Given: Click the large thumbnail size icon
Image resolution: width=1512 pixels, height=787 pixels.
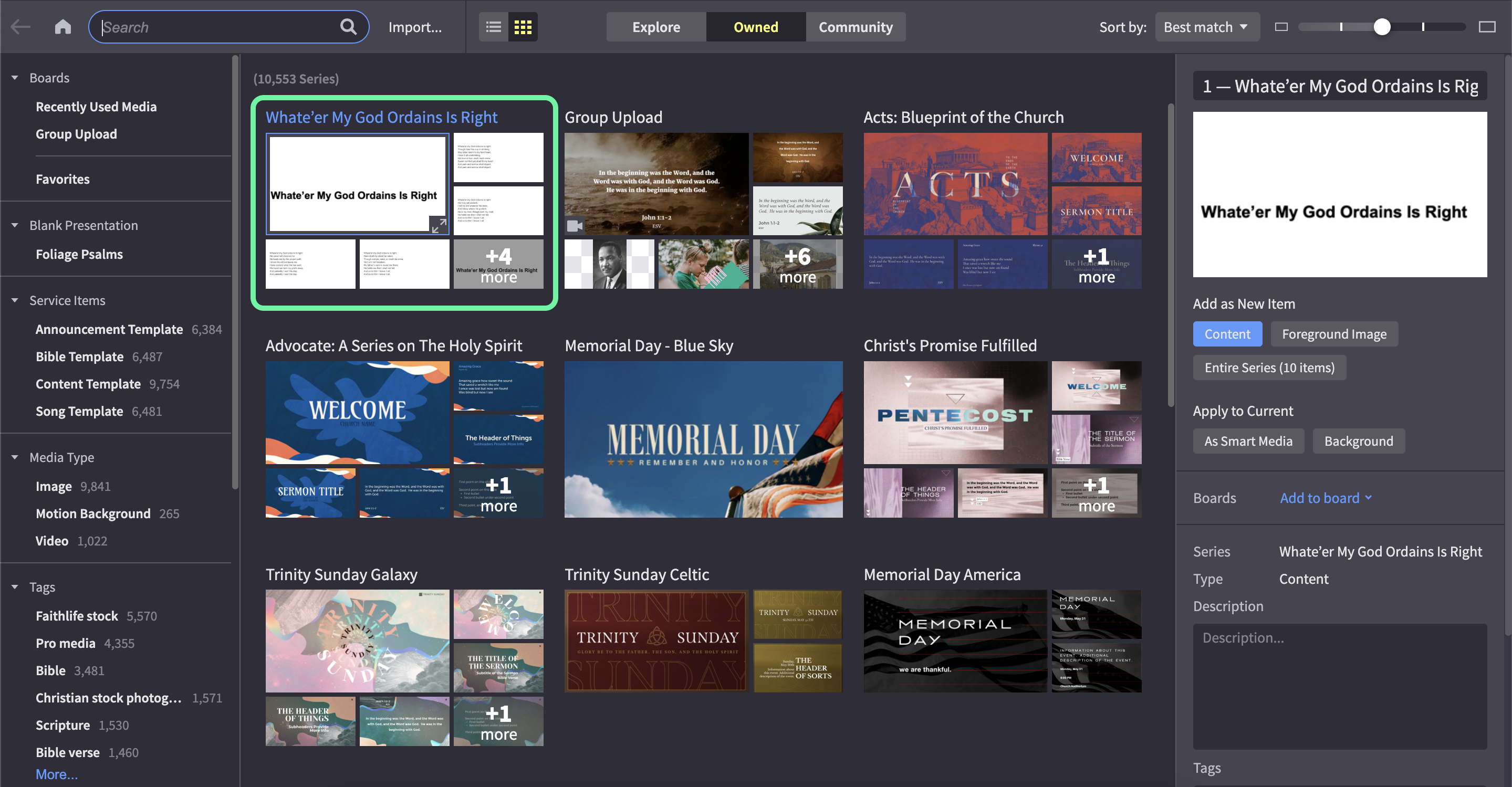Looking at the screenshot, I should 1487,27.
